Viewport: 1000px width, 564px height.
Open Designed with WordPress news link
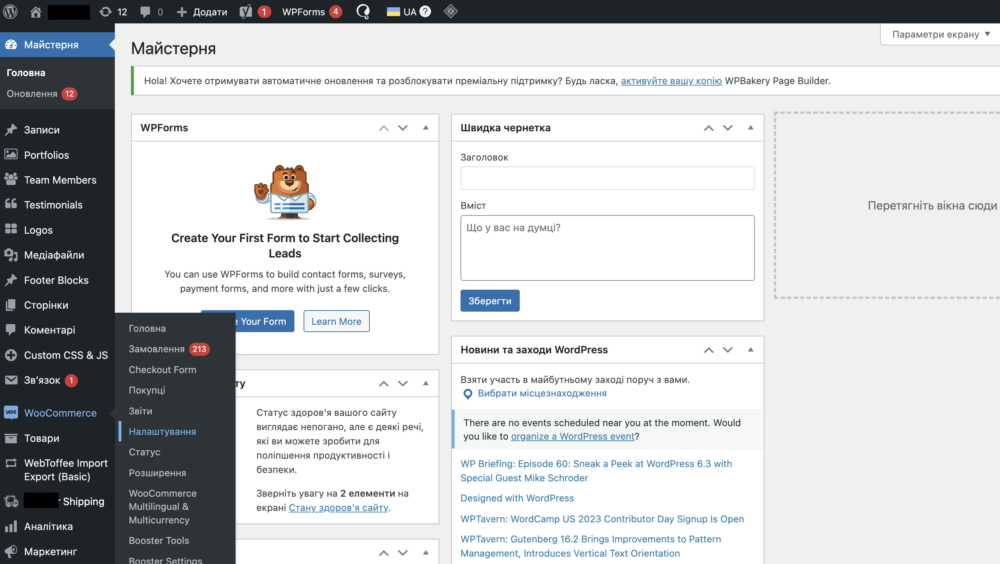pos(517,498)
